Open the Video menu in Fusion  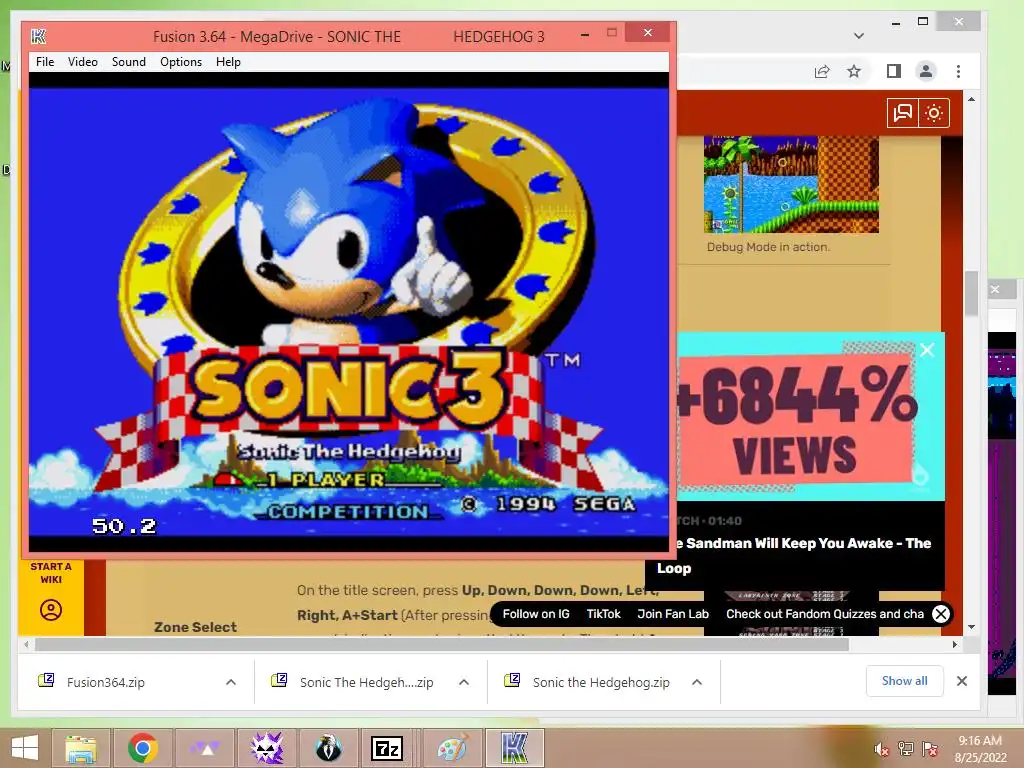tap(83, 62)
